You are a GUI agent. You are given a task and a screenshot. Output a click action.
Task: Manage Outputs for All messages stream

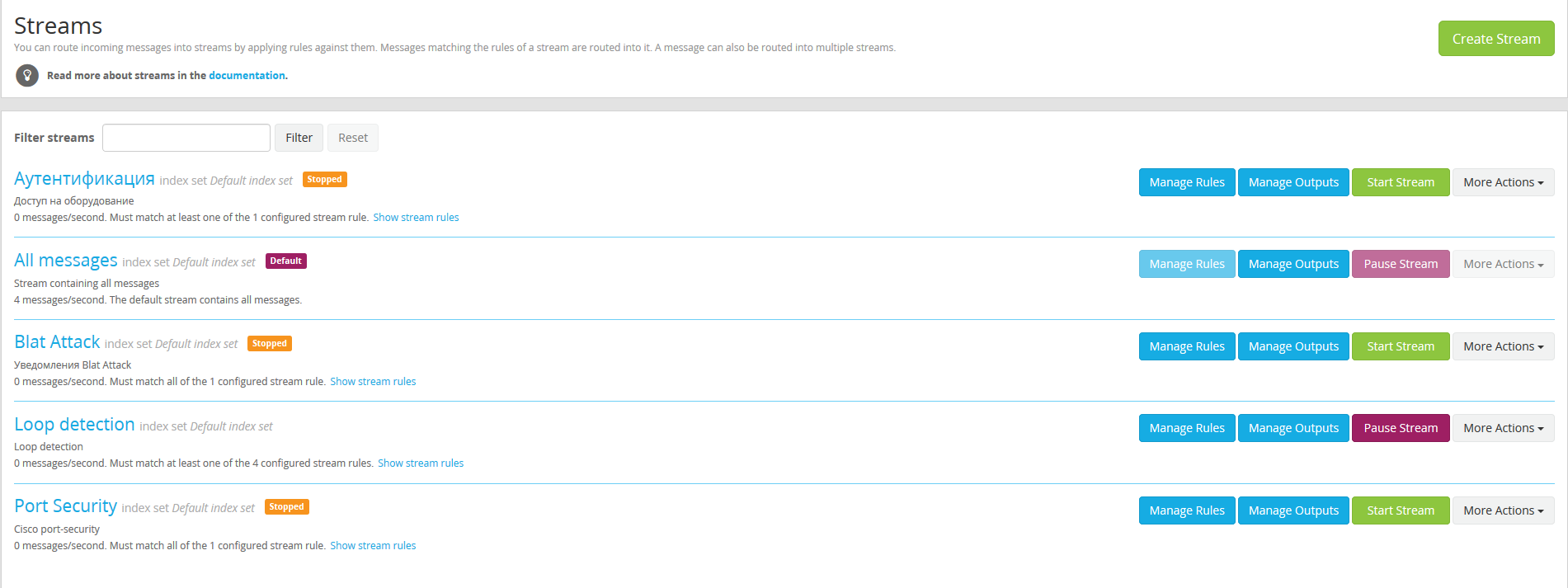tap(1293, 264)
